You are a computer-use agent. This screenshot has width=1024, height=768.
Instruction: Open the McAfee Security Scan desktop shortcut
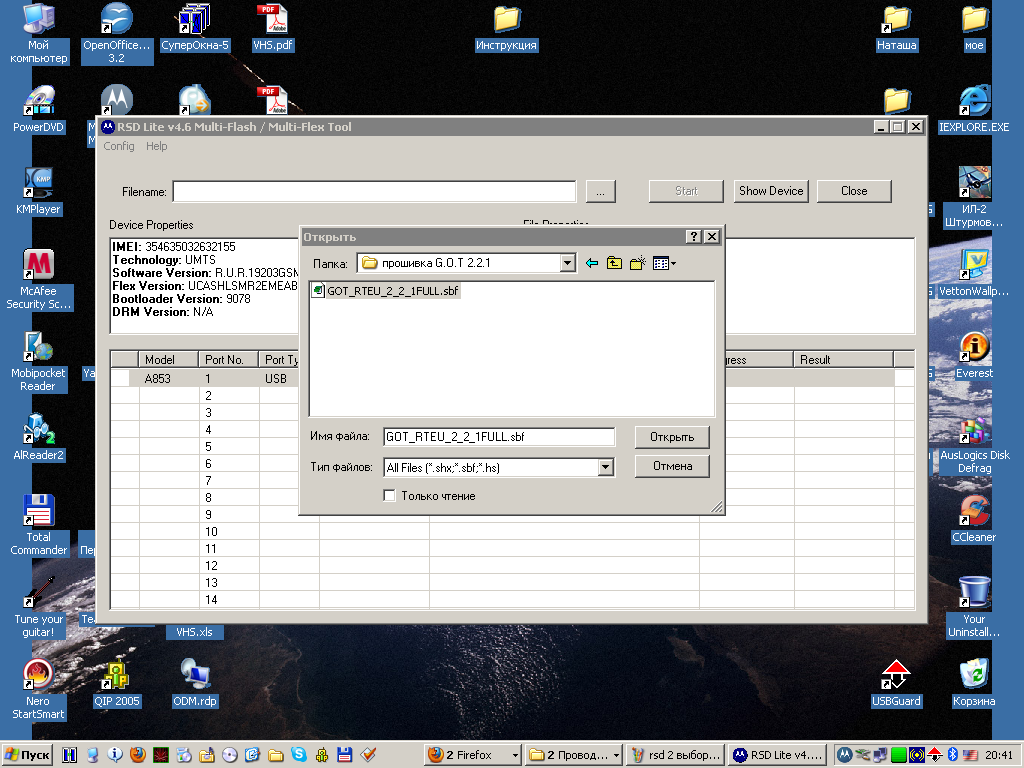(x=39, y=280)
